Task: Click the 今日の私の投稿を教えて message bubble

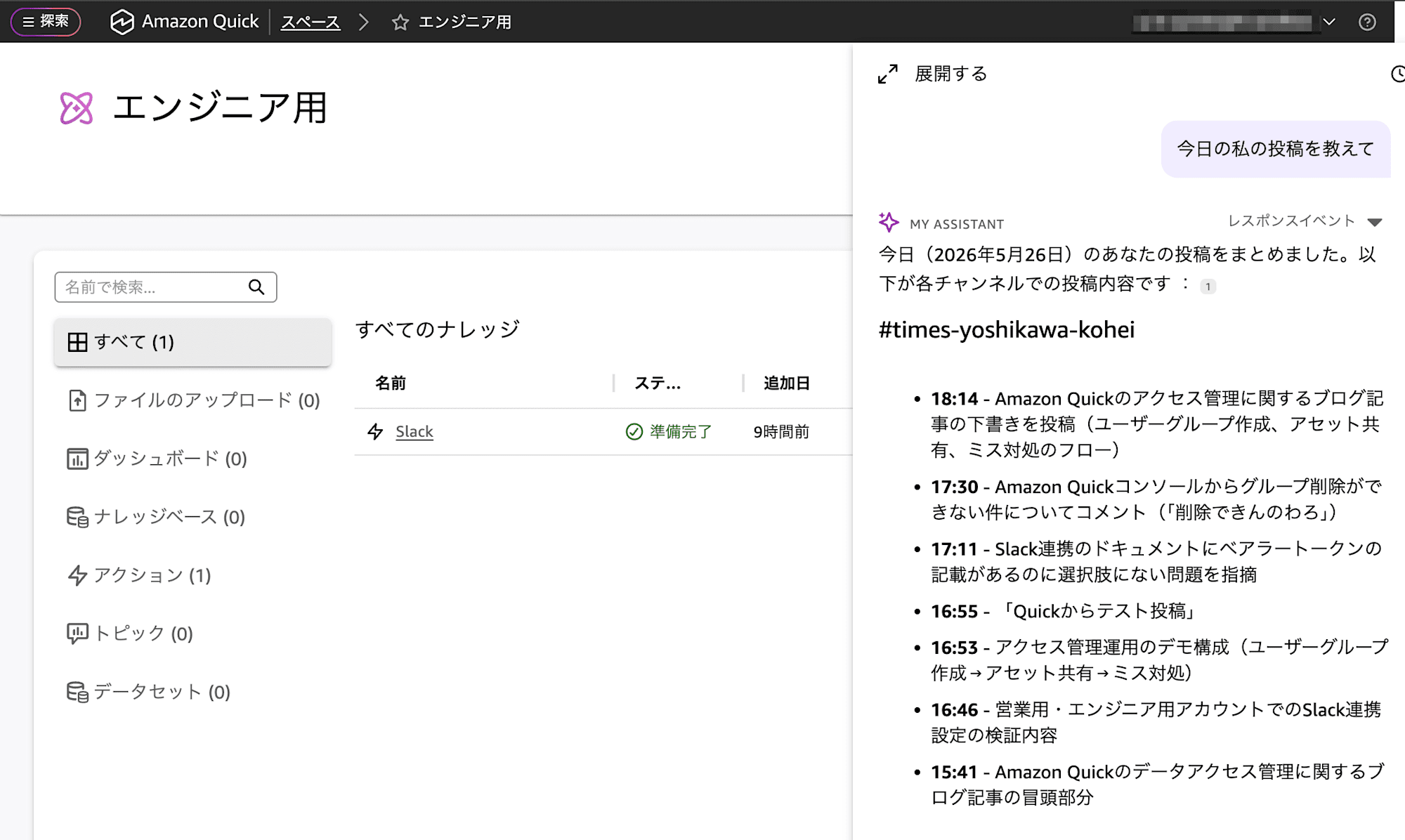Action: click(1275, 149)
